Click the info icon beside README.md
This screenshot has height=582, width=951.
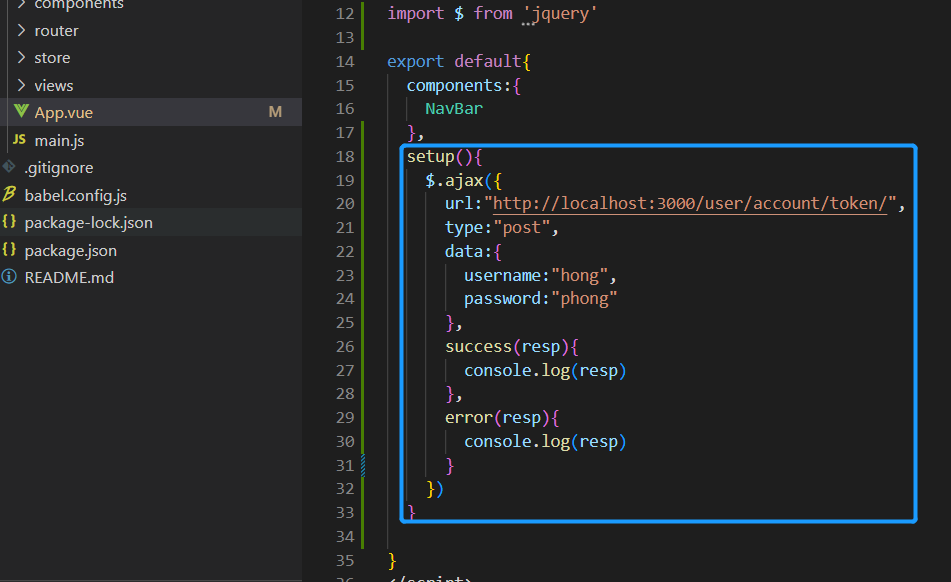tap(9, 277)
